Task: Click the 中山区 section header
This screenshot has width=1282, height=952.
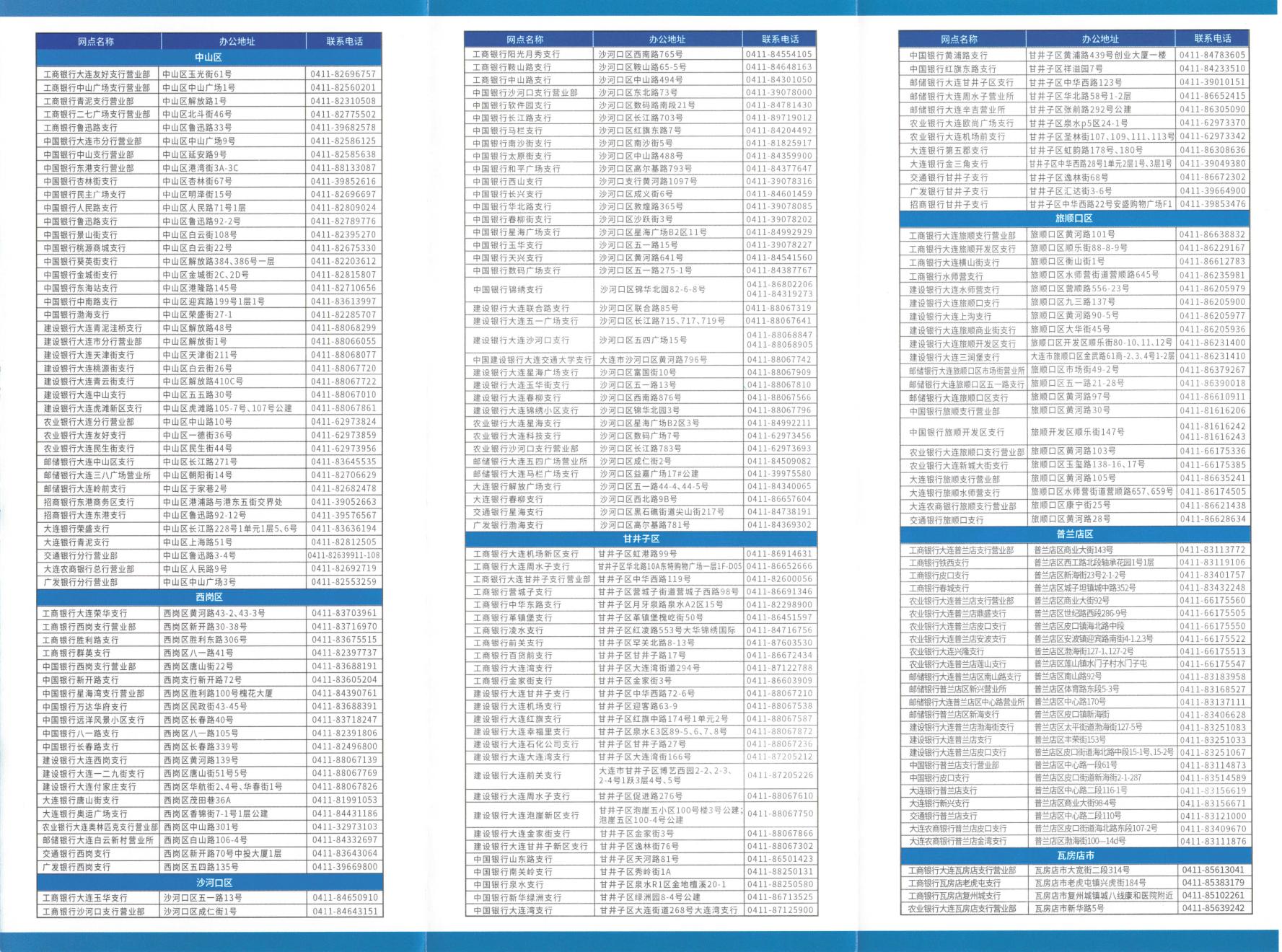Action: click(x=209, y=57)
